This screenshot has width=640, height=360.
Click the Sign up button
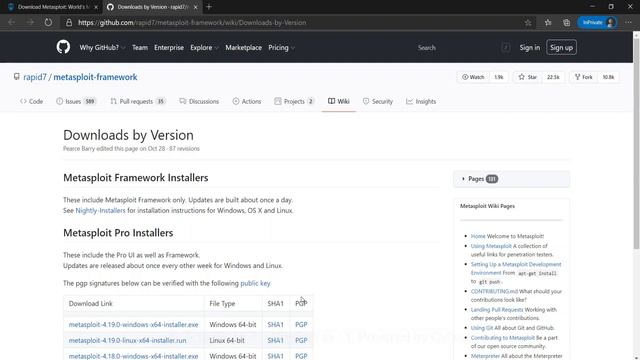[561, 47]
